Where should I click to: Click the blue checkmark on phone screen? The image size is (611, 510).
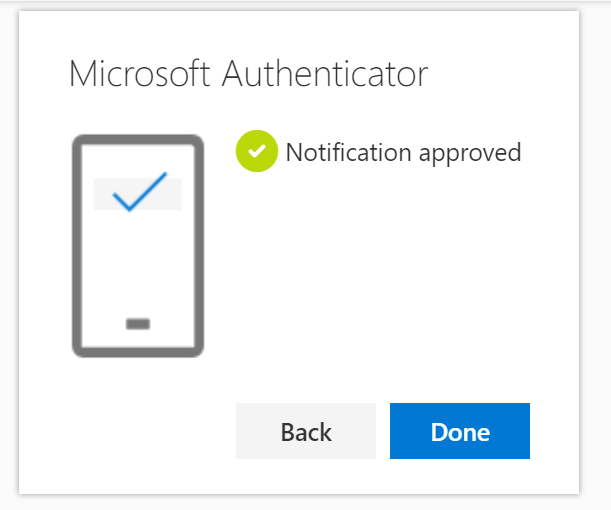(140, 192)
